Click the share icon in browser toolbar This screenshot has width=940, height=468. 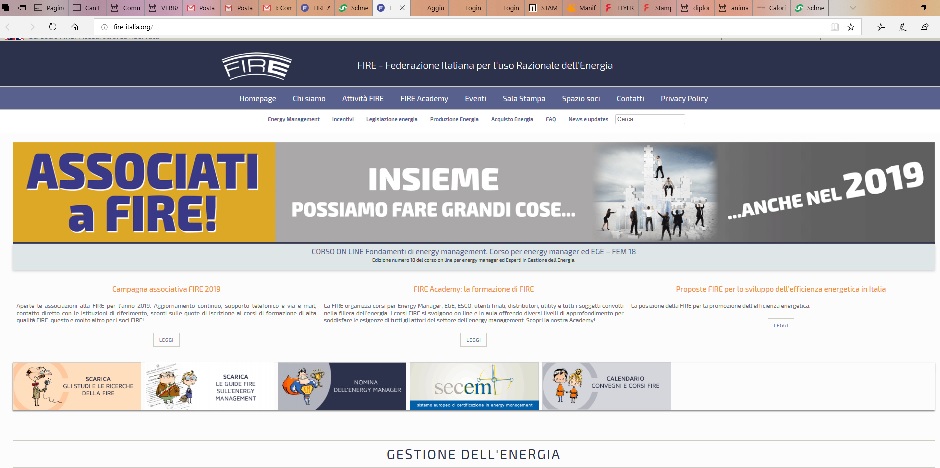(926, 27)
